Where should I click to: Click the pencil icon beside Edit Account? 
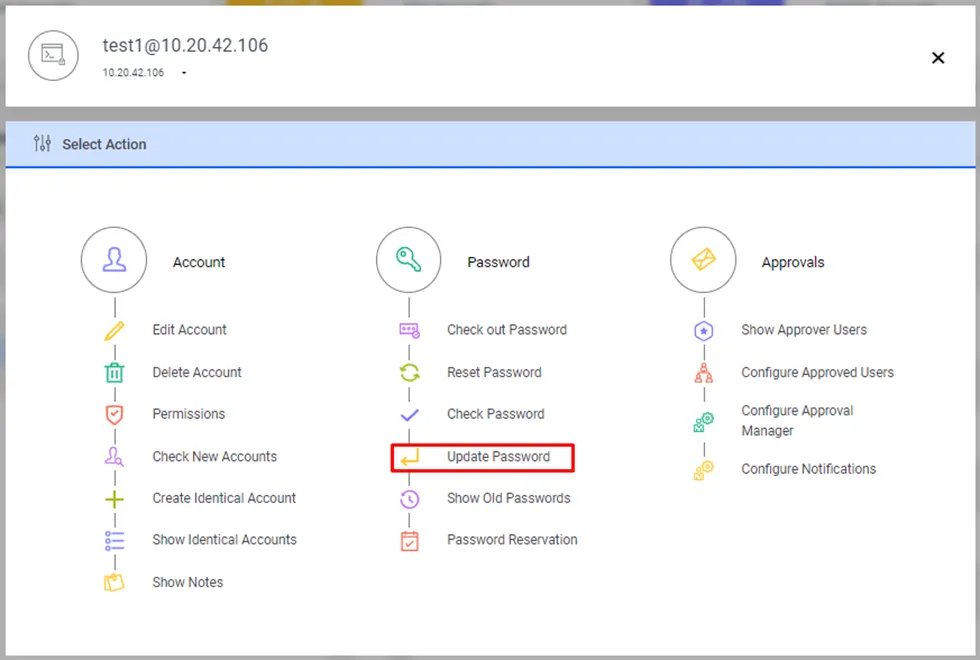(x=114, y=331)
